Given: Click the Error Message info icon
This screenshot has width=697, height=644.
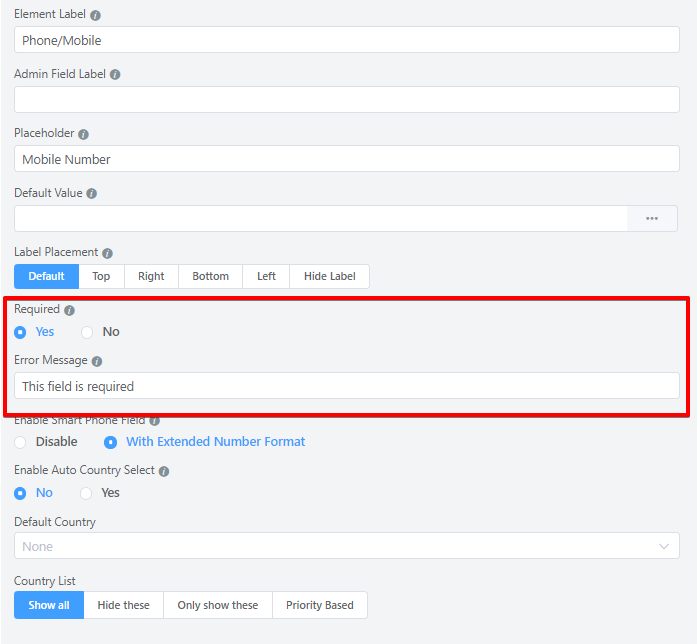Looking at the screenshot, I should 97,361.
